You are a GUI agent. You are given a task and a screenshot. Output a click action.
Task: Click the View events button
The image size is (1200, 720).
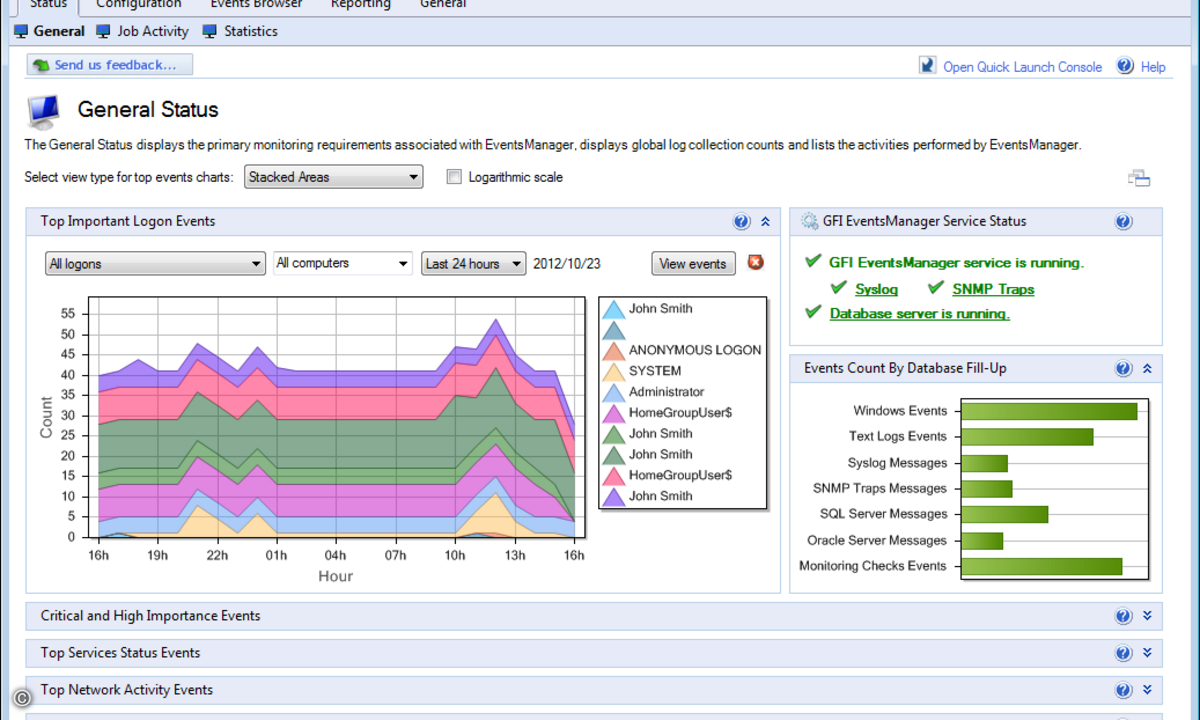(693, 264)
